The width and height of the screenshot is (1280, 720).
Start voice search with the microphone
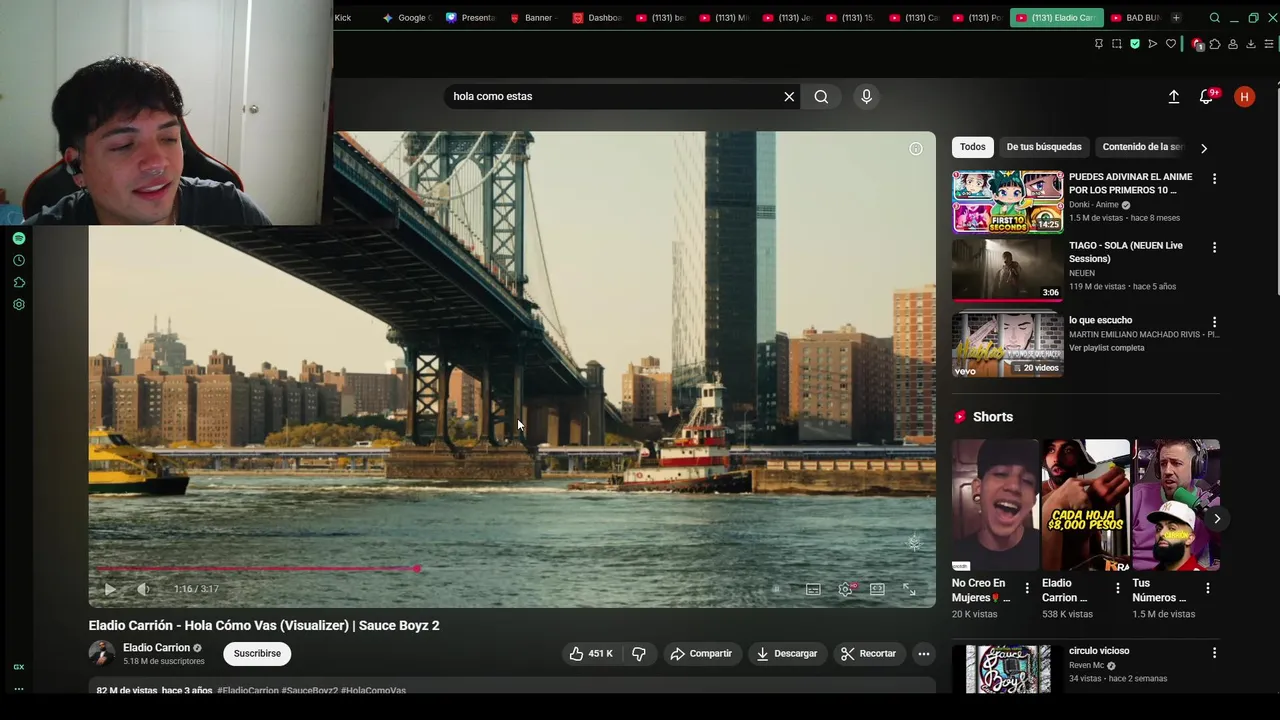click(x=866, y=96)
